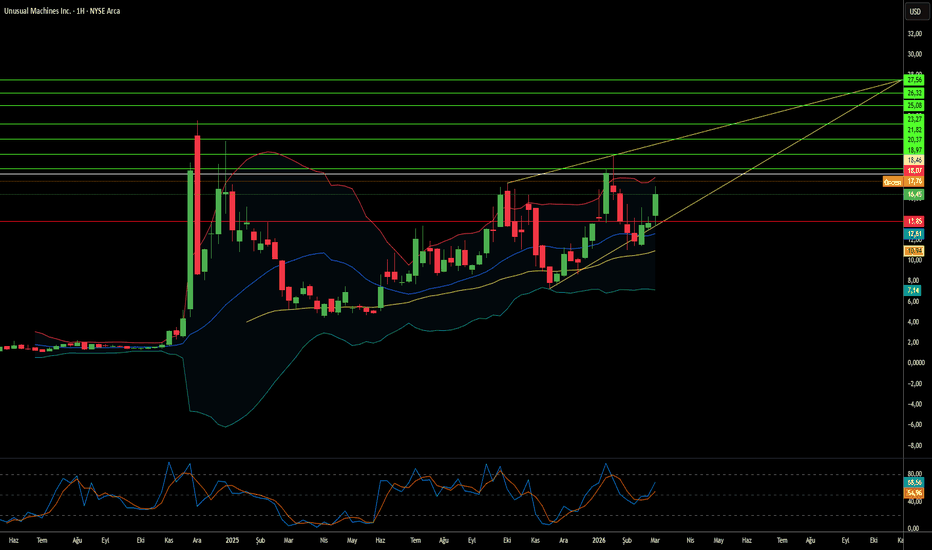The image size is (932, 550).
Task: Click the orange 54,96 oscillator value label
Action: pyautogui.click(x=914, y=492)
